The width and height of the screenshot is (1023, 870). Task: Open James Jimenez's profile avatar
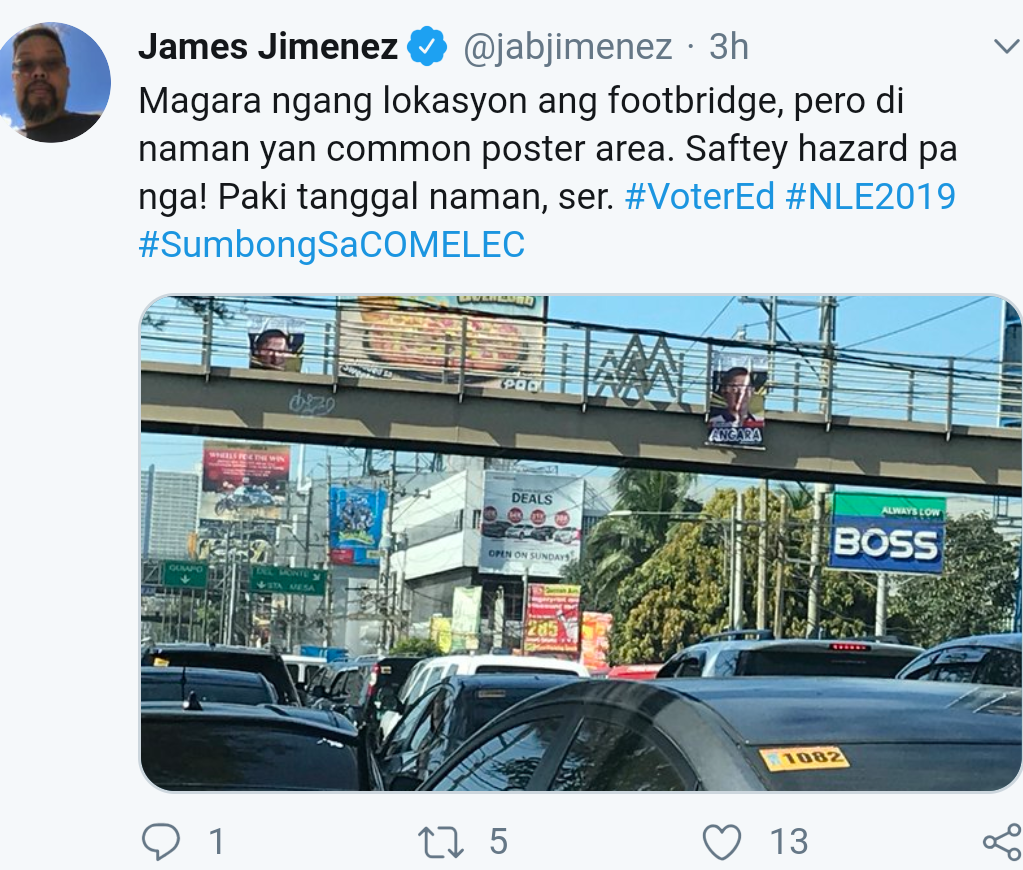(x=53, y=82)
